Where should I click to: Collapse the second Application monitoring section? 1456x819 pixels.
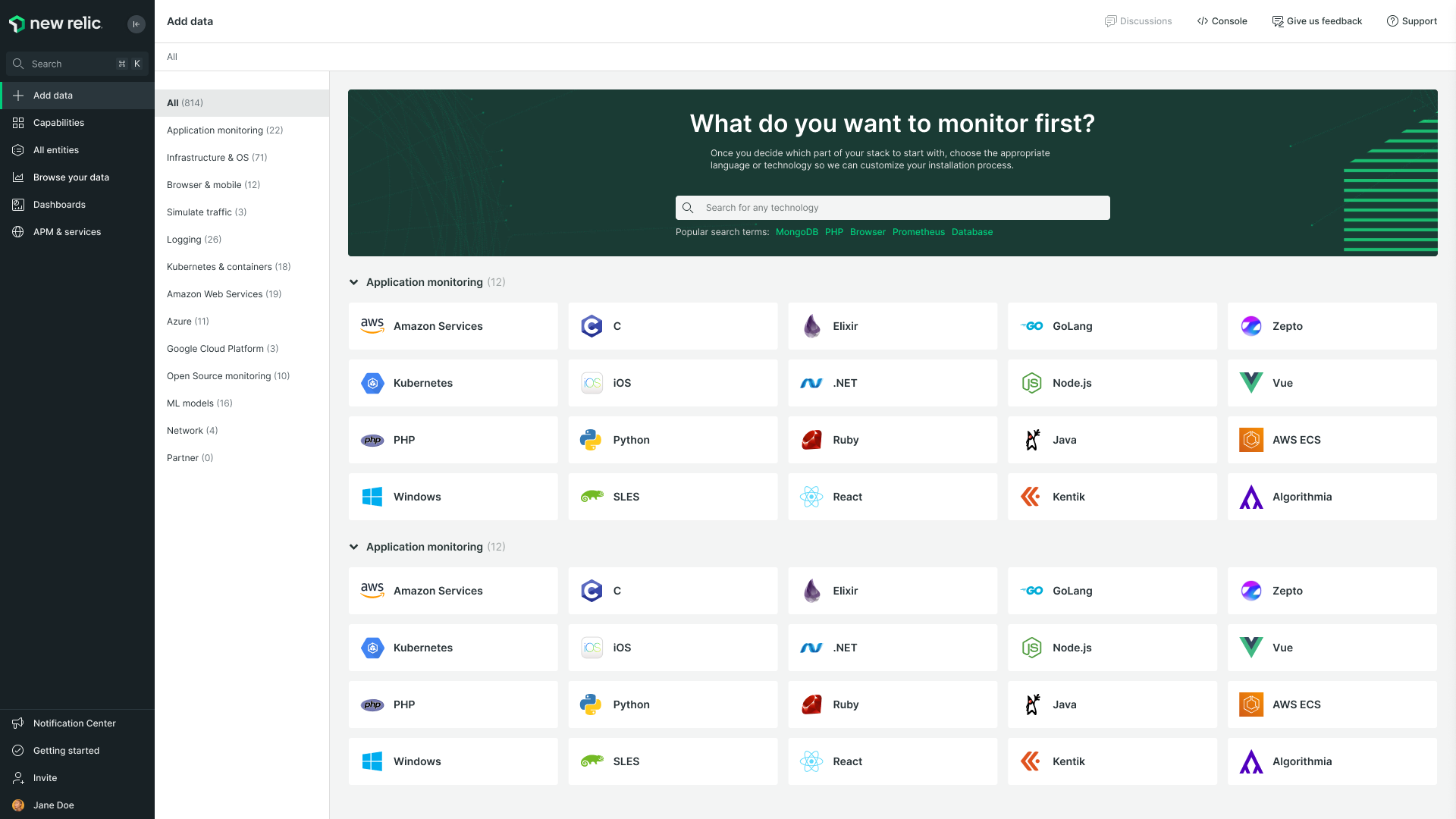tap(353, 547)
